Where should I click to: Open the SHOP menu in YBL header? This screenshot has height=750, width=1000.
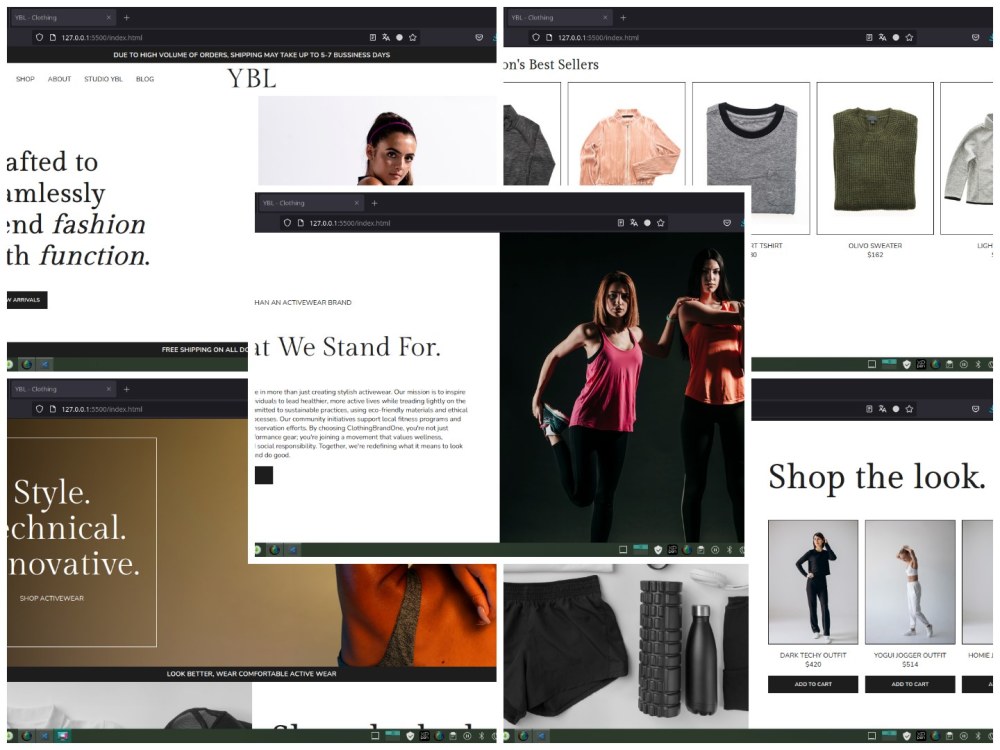click(x=25, y=79)
